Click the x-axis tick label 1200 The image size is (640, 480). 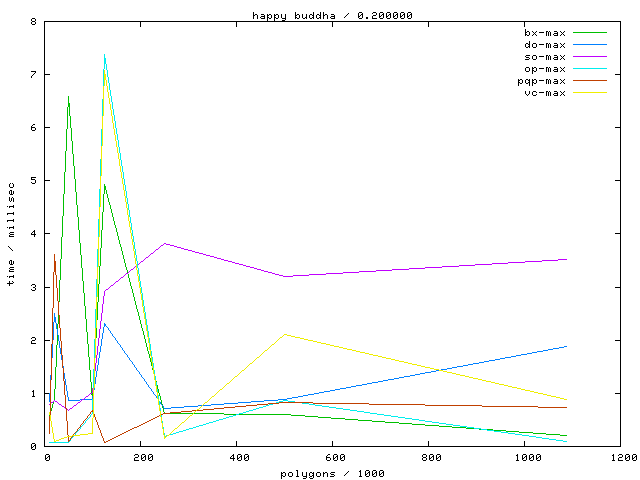point(620,459)
